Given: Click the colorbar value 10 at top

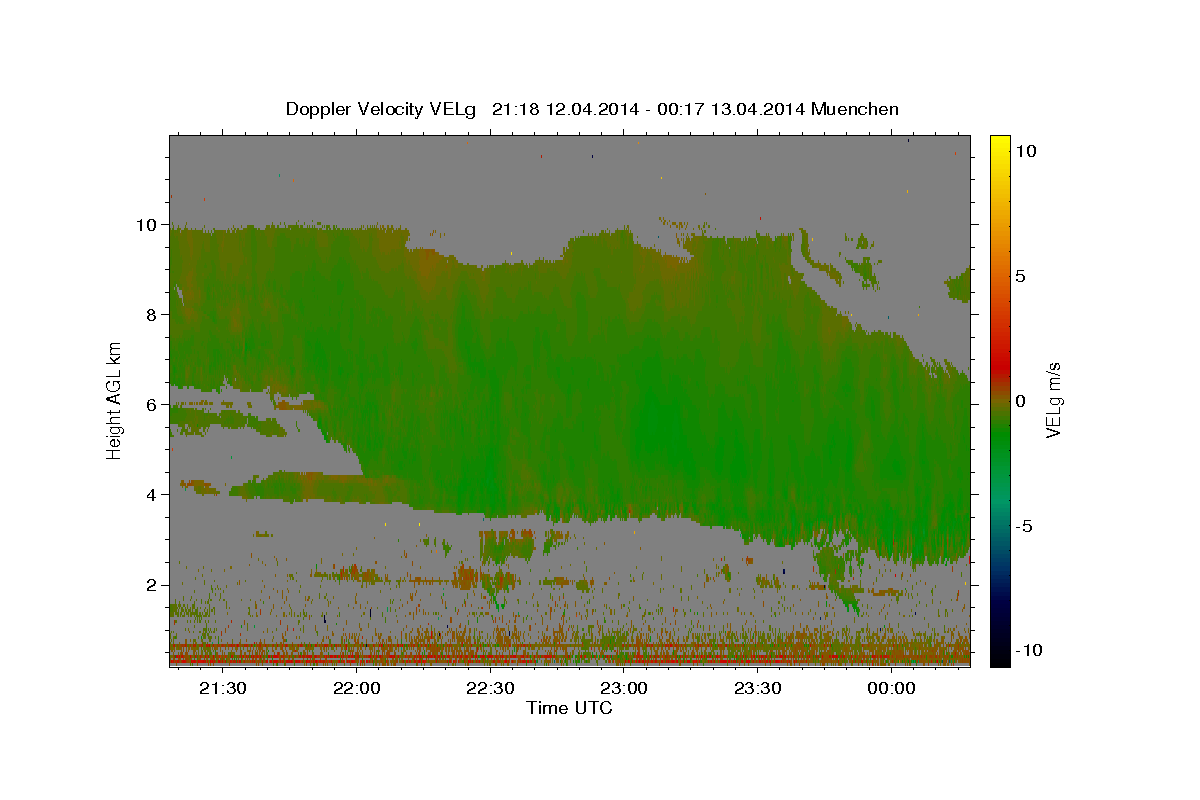Looking at the screenshot, I should pos(1025,151).
